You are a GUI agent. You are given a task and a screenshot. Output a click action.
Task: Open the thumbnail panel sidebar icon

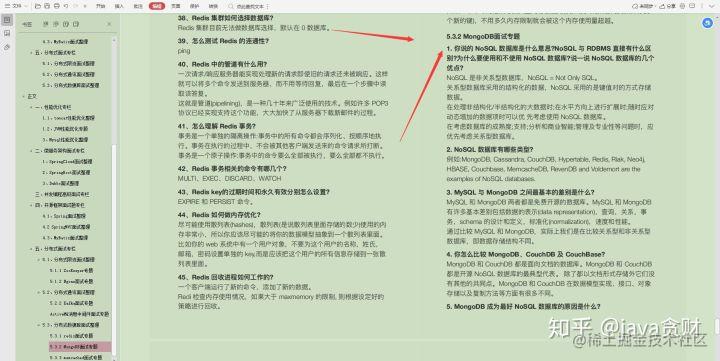7,34
